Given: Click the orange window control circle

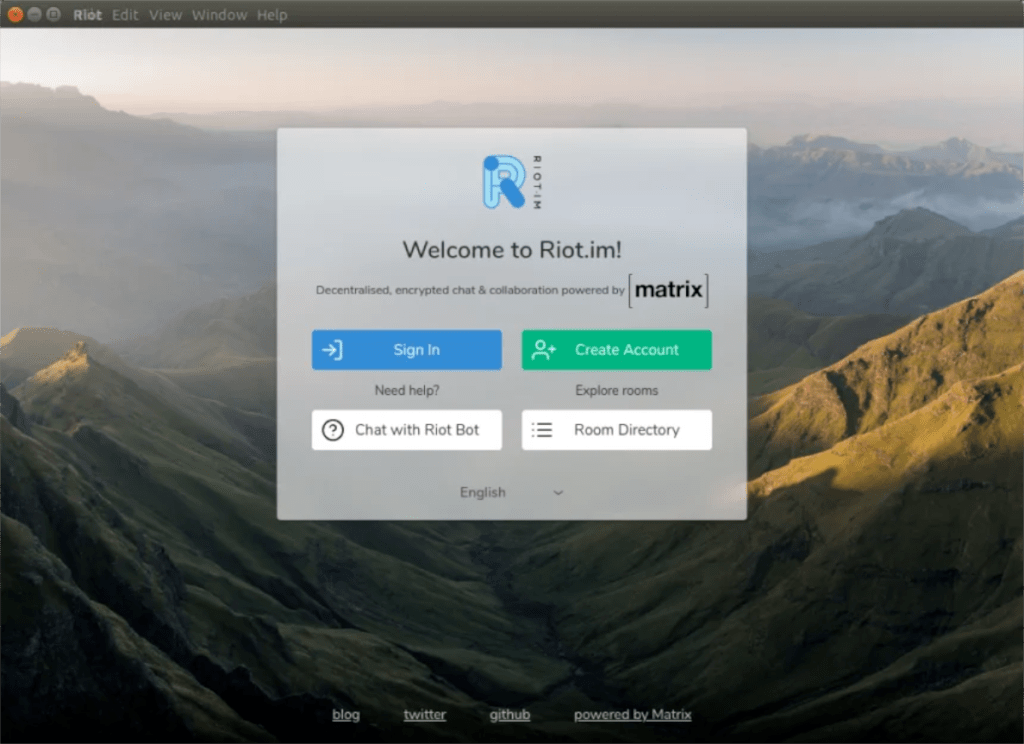Looking at the screenshot, I should tap(14, 15).
